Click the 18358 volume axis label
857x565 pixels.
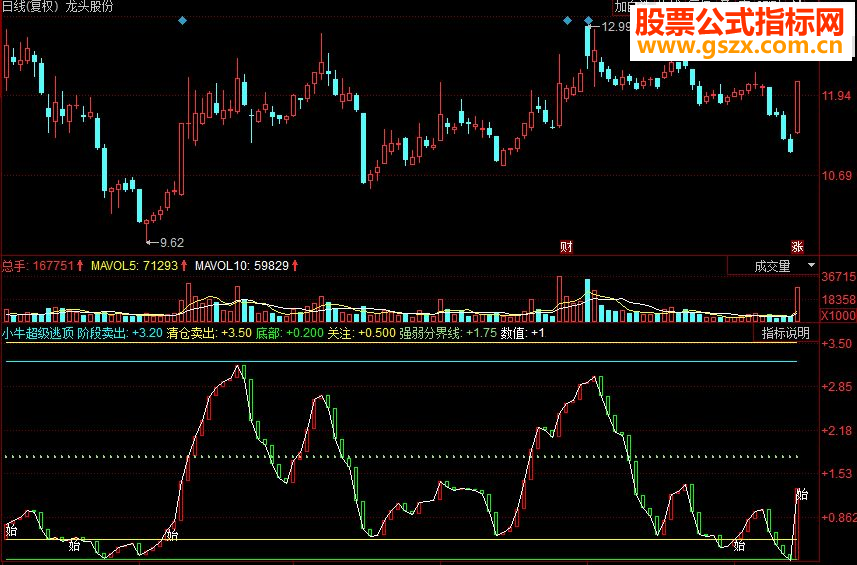click(839, 300)
